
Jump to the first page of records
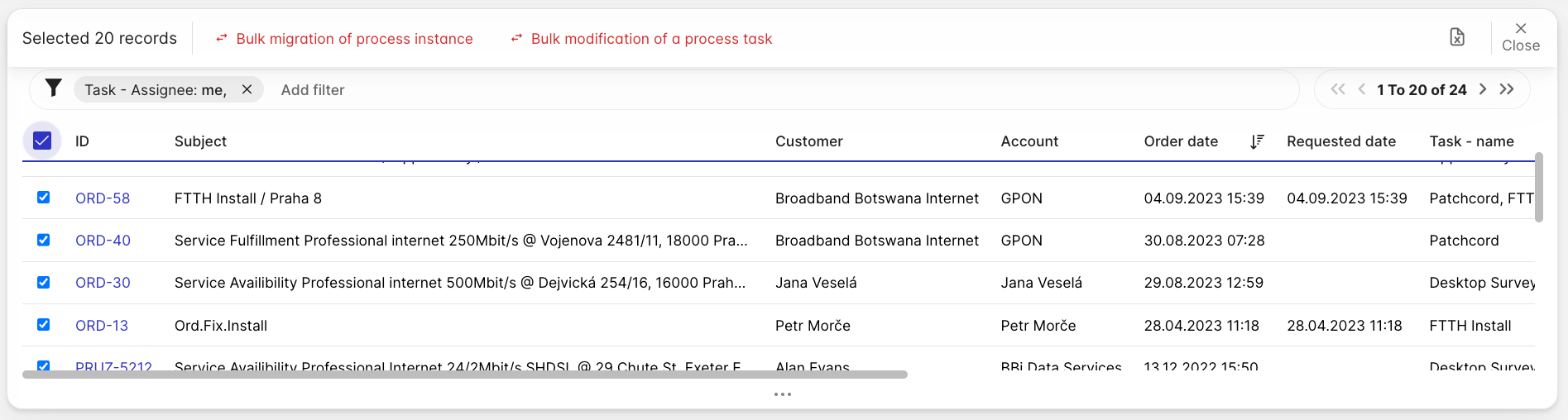[x=1338, y=89]
